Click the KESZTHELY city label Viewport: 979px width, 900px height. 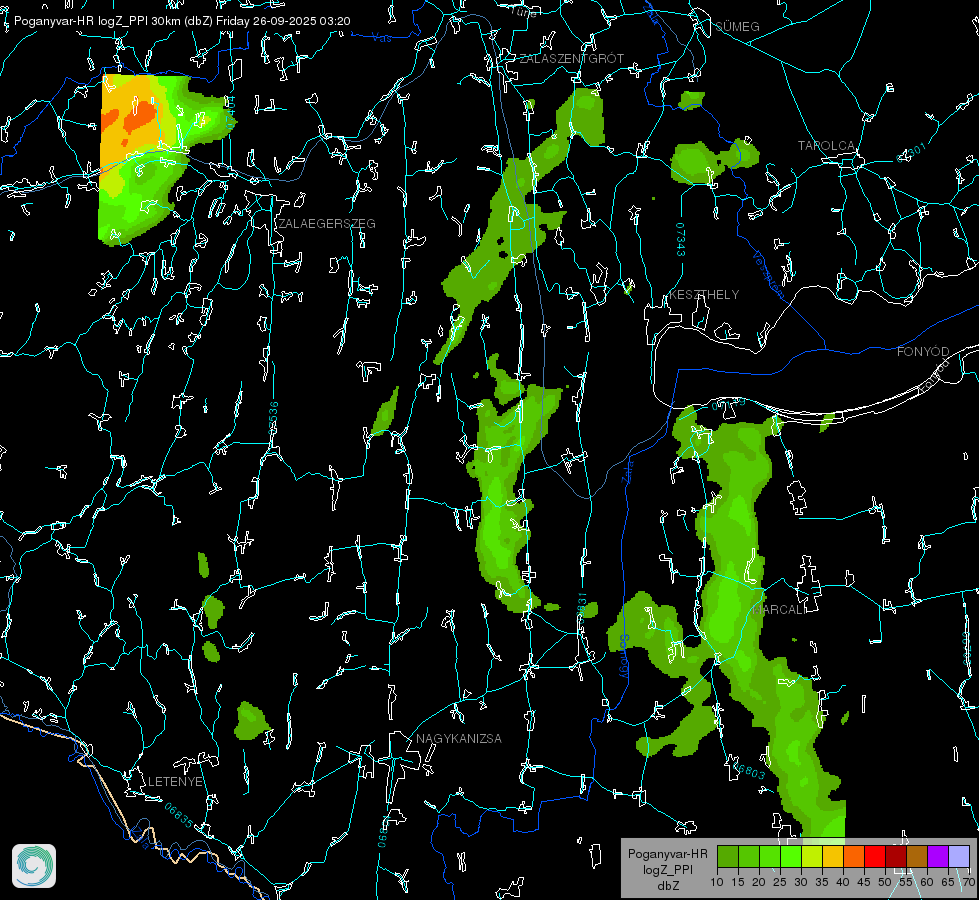click(704, 295)
